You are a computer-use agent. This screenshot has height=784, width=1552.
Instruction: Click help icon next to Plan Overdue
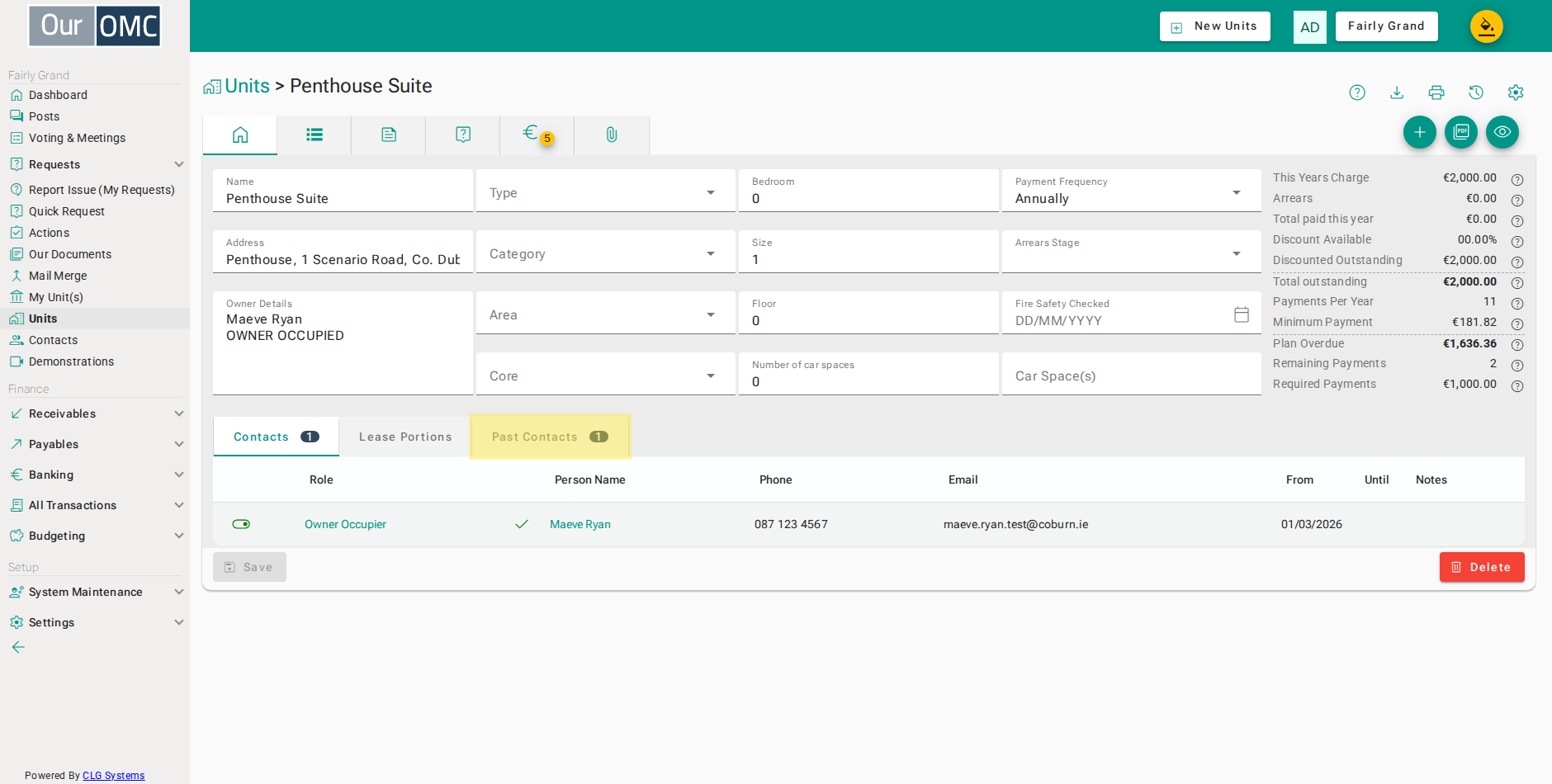(1517, 345)
